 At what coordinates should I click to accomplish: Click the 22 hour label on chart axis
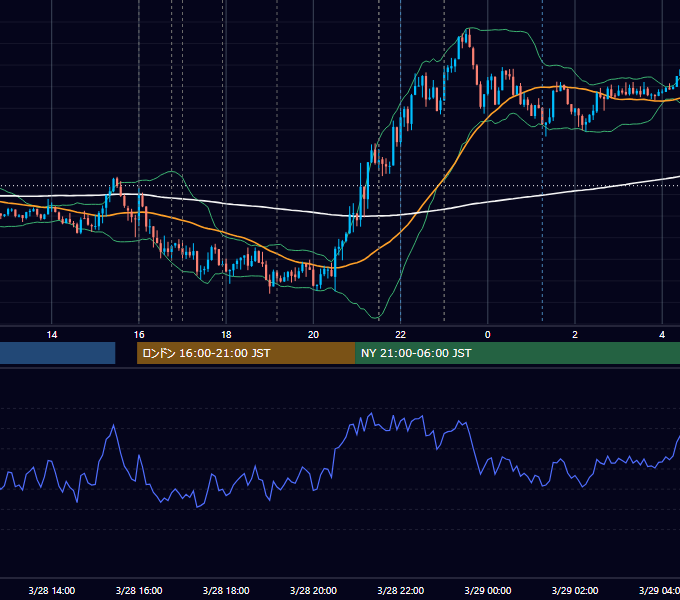pos(400,335)
